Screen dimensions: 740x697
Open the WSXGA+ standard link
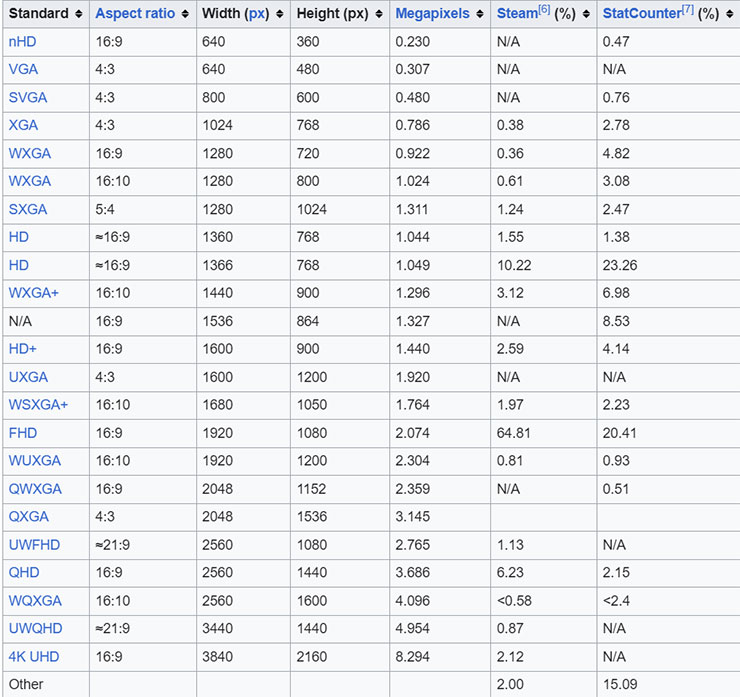point(38,405)
